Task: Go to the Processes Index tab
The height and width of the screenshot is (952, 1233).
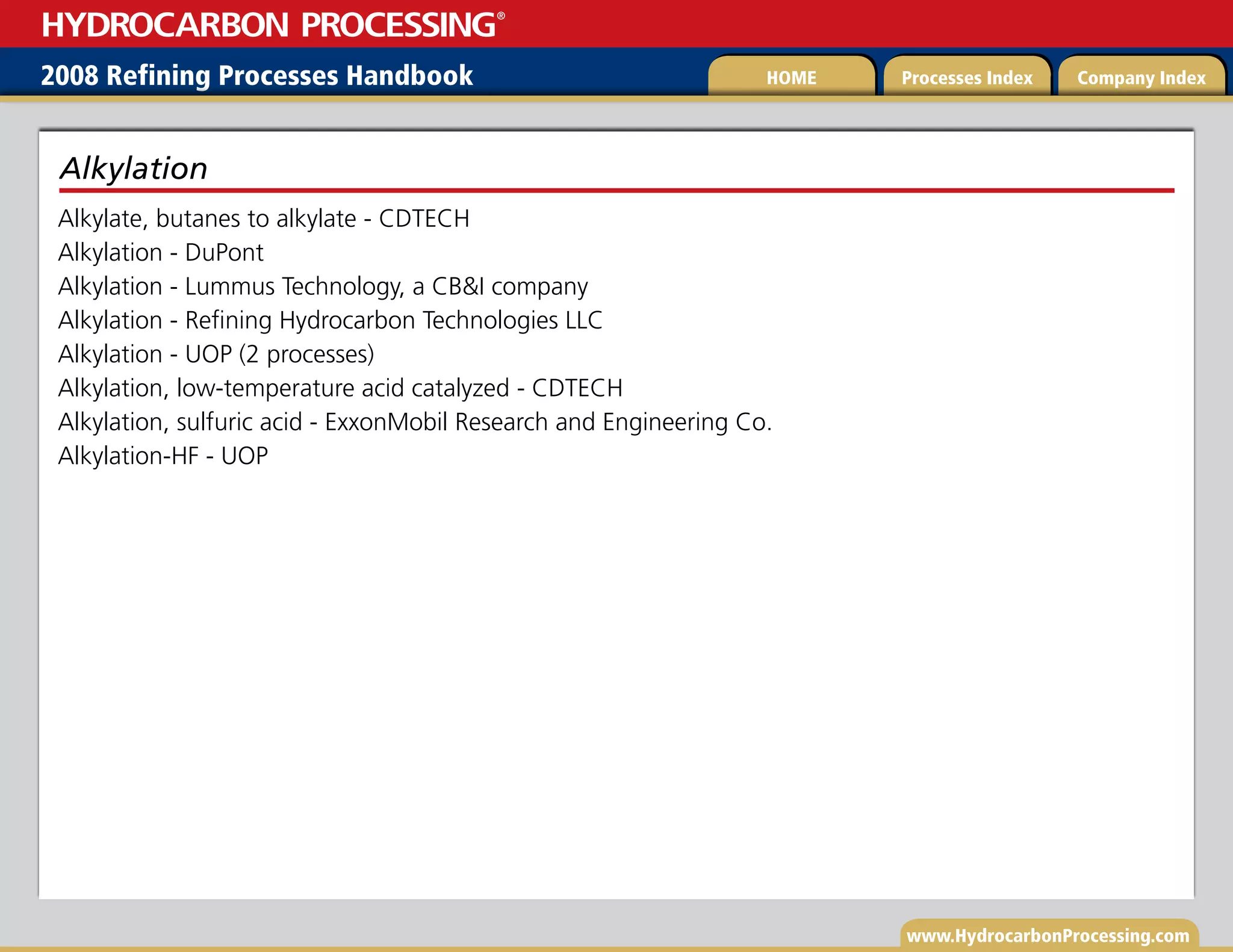Action: (967, 76)
